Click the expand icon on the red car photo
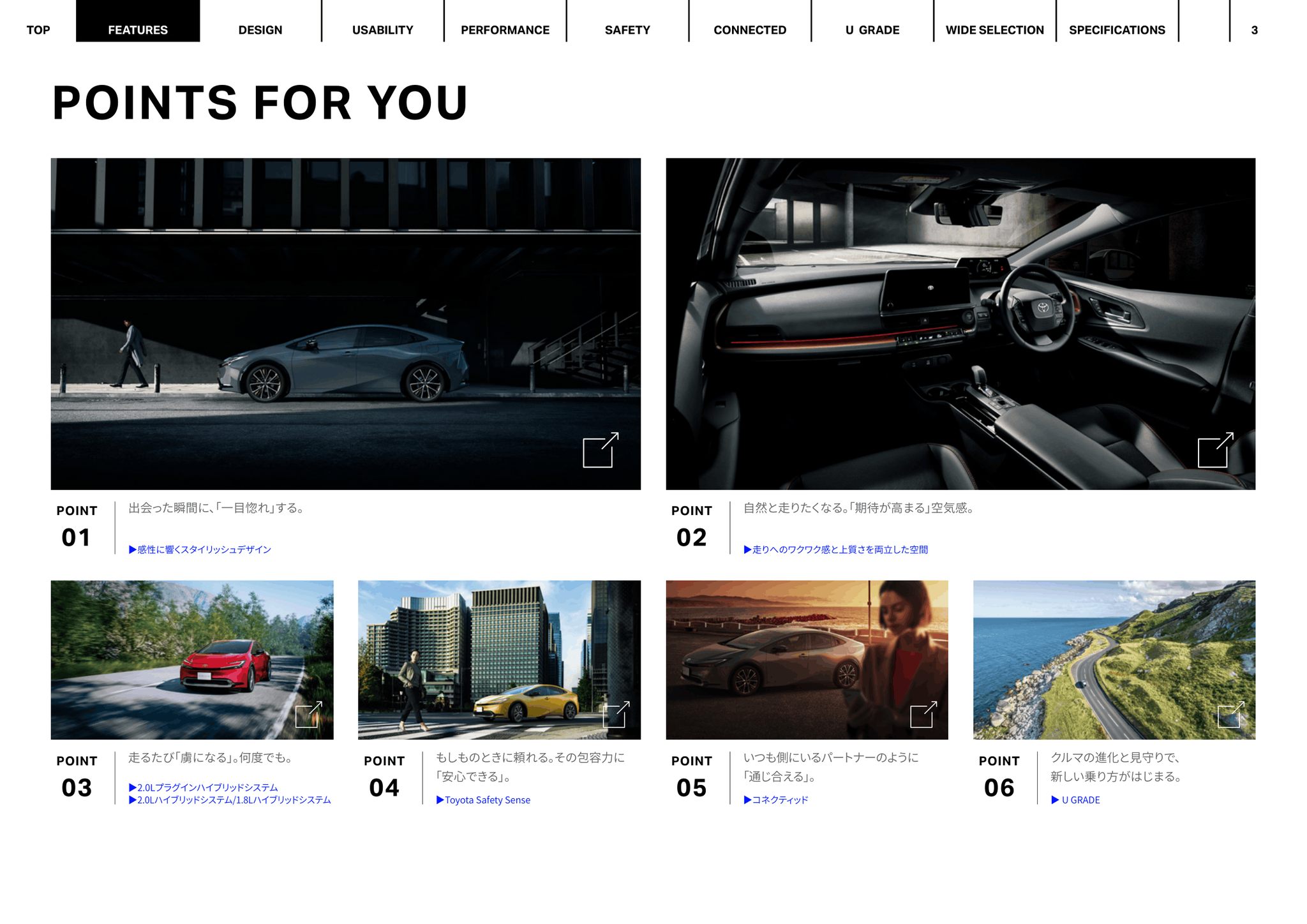Image resolution: width=1307 pixels, height=924 pixels. (x=309, y=714)
